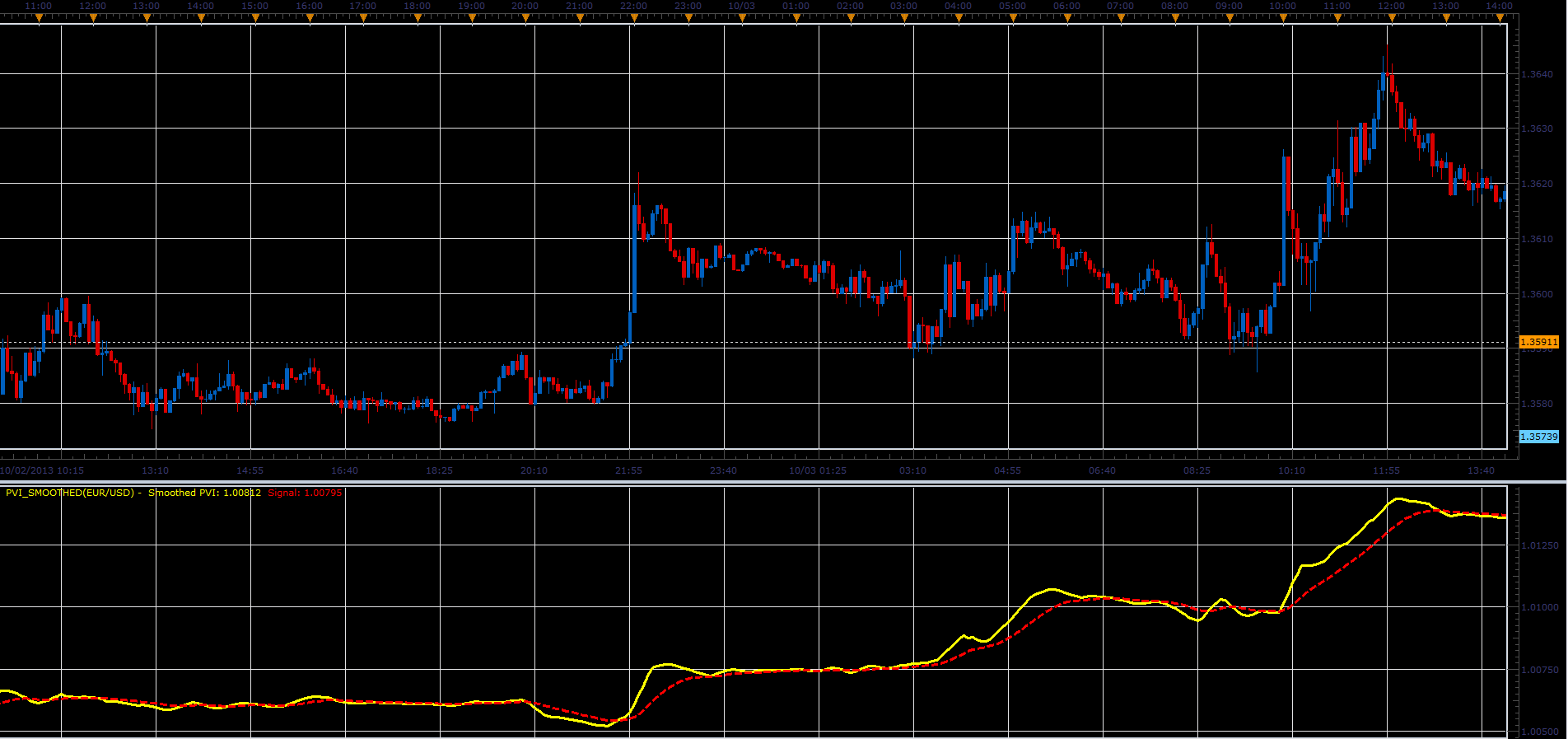
Task: Click the orange triangle under 16:00
Action: click(x=310, y=18)
